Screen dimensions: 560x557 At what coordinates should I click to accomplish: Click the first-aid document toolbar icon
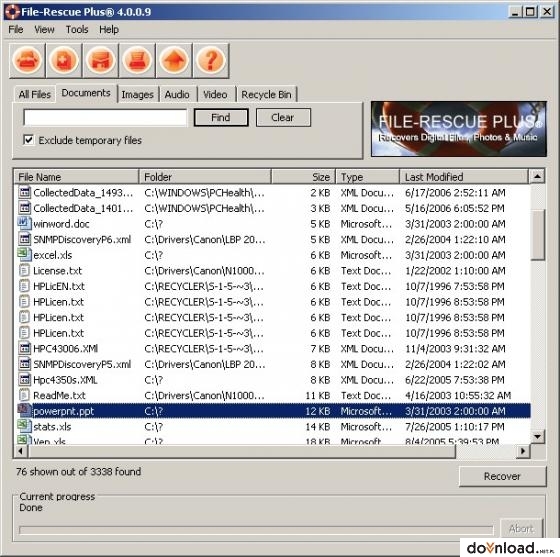pos(64,60)
